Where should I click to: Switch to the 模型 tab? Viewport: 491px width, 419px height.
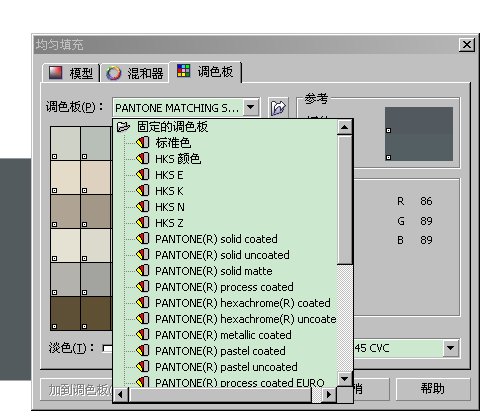click(71, 73)
